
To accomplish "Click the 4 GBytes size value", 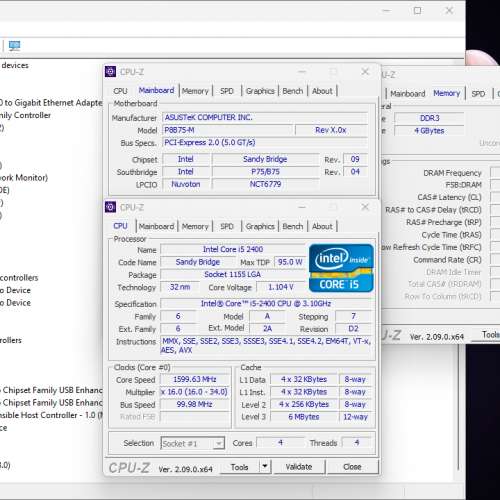I will [429, 131].
